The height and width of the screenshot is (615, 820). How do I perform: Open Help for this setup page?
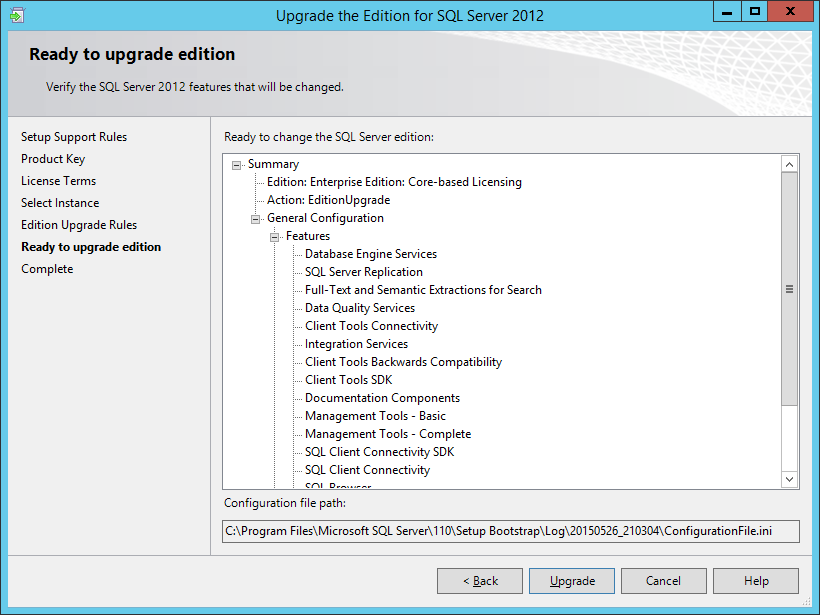(x=756, y=581)
